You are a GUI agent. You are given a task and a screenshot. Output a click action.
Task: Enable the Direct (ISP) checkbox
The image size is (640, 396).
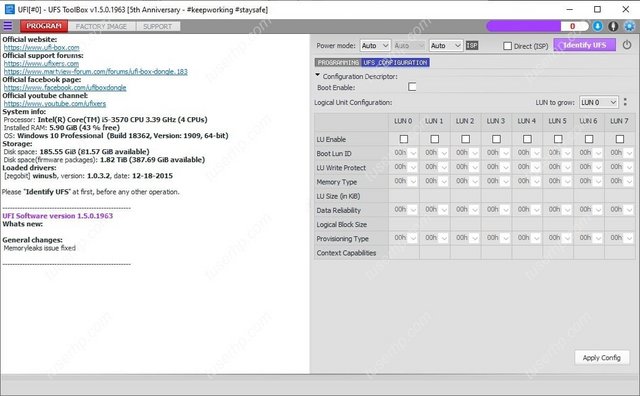(x=507, y=46)
